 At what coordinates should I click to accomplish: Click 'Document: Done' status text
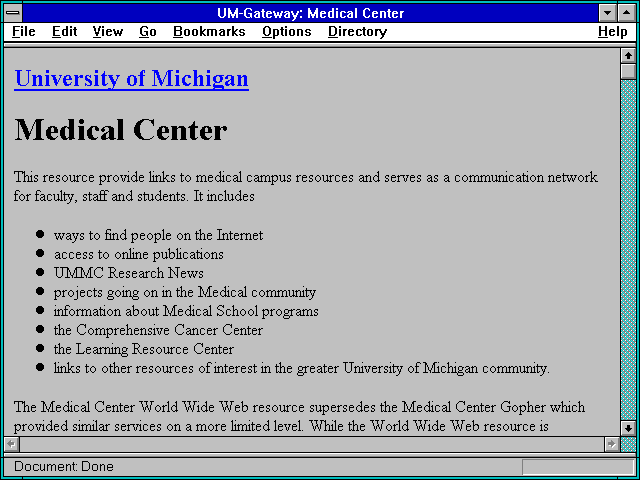(x=64, y=467)
